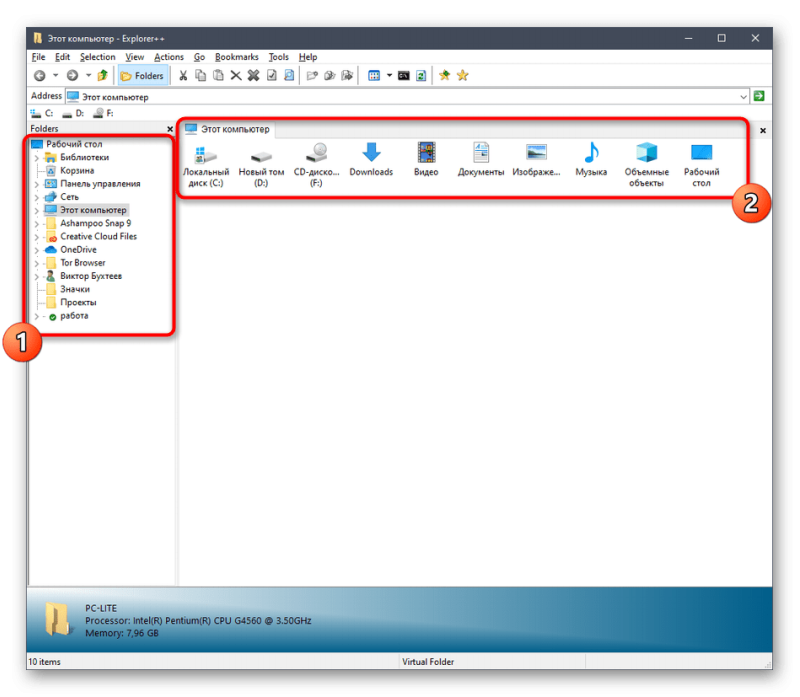Go forward with the Forward arrow button

pos(72,76)
